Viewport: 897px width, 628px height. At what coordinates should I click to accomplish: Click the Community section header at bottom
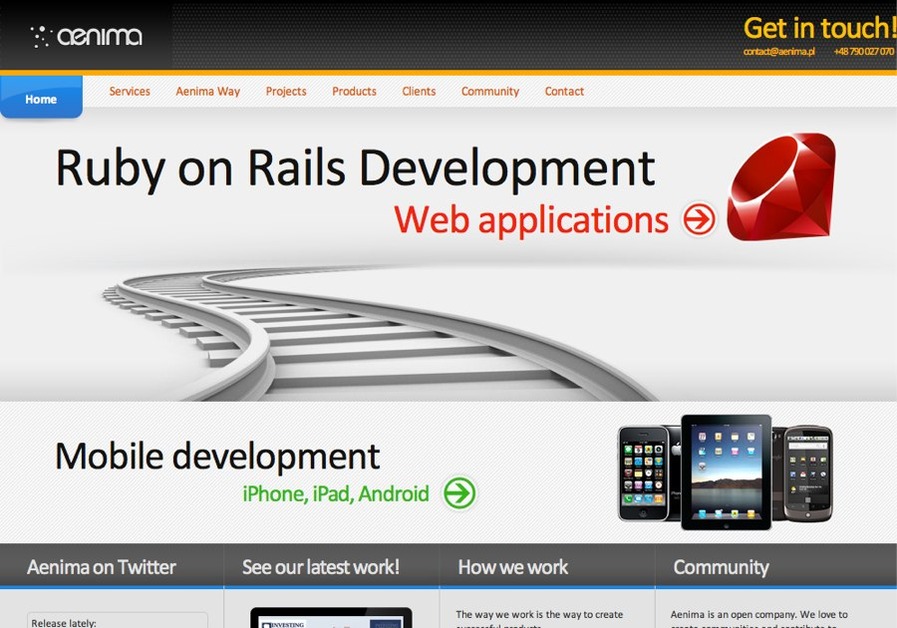(x=721, y=567)
